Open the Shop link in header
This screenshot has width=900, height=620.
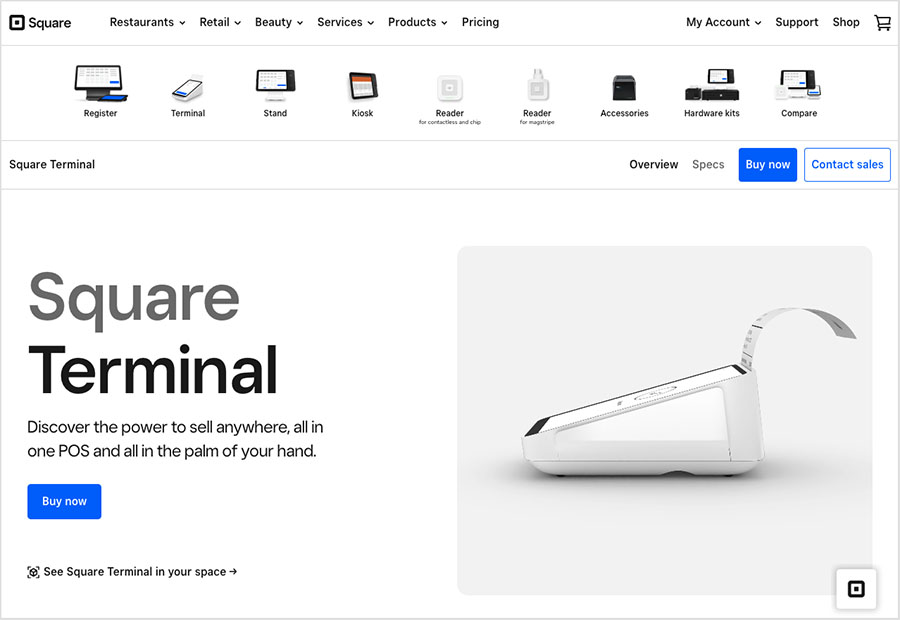coord(846,22)
